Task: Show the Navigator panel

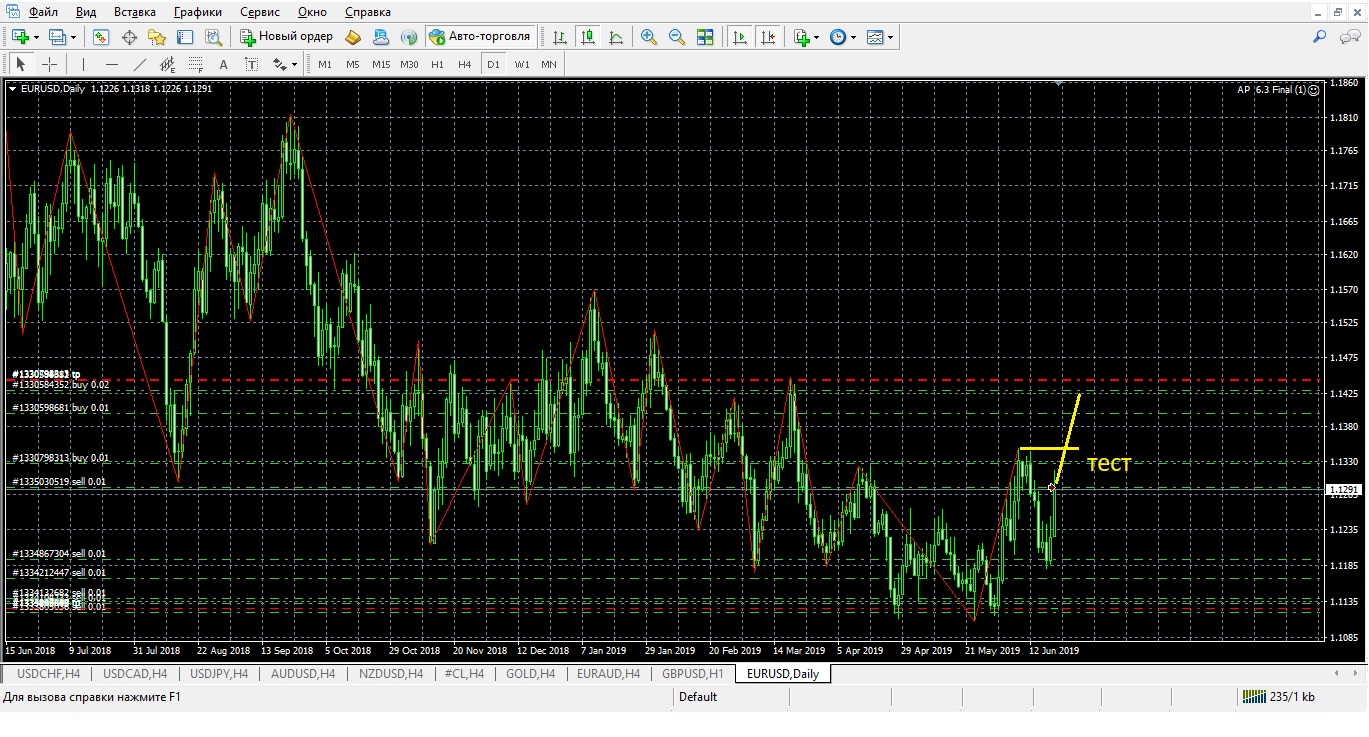Action: [157, 37]
